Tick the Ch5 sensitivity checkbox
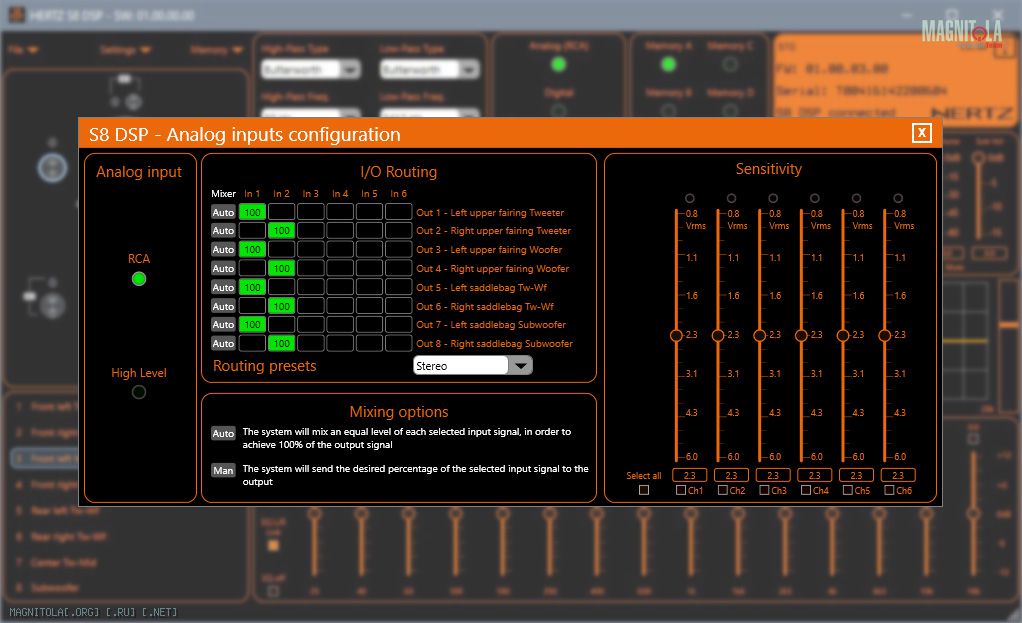The width and height of the screenshot is (1022, 623). (848, 490)
